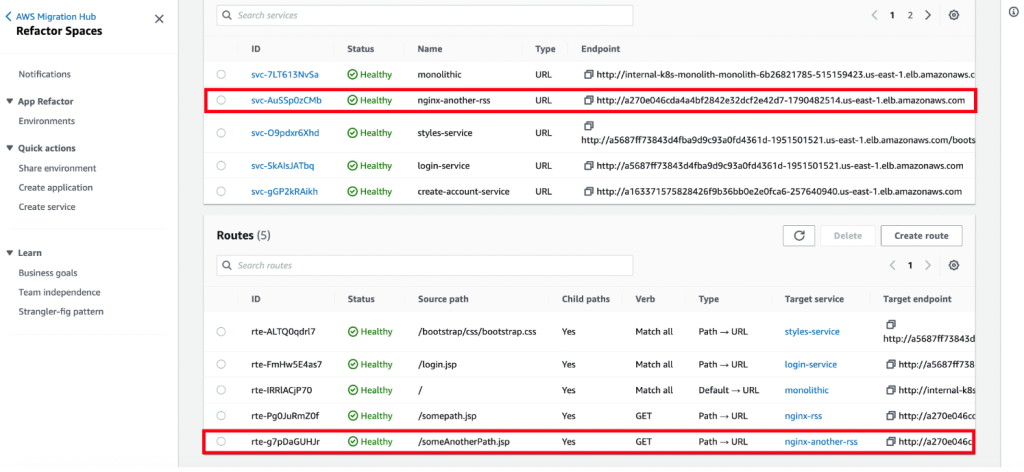Go to services page 2
1024x472 pixels.
[x=910, y=15]
